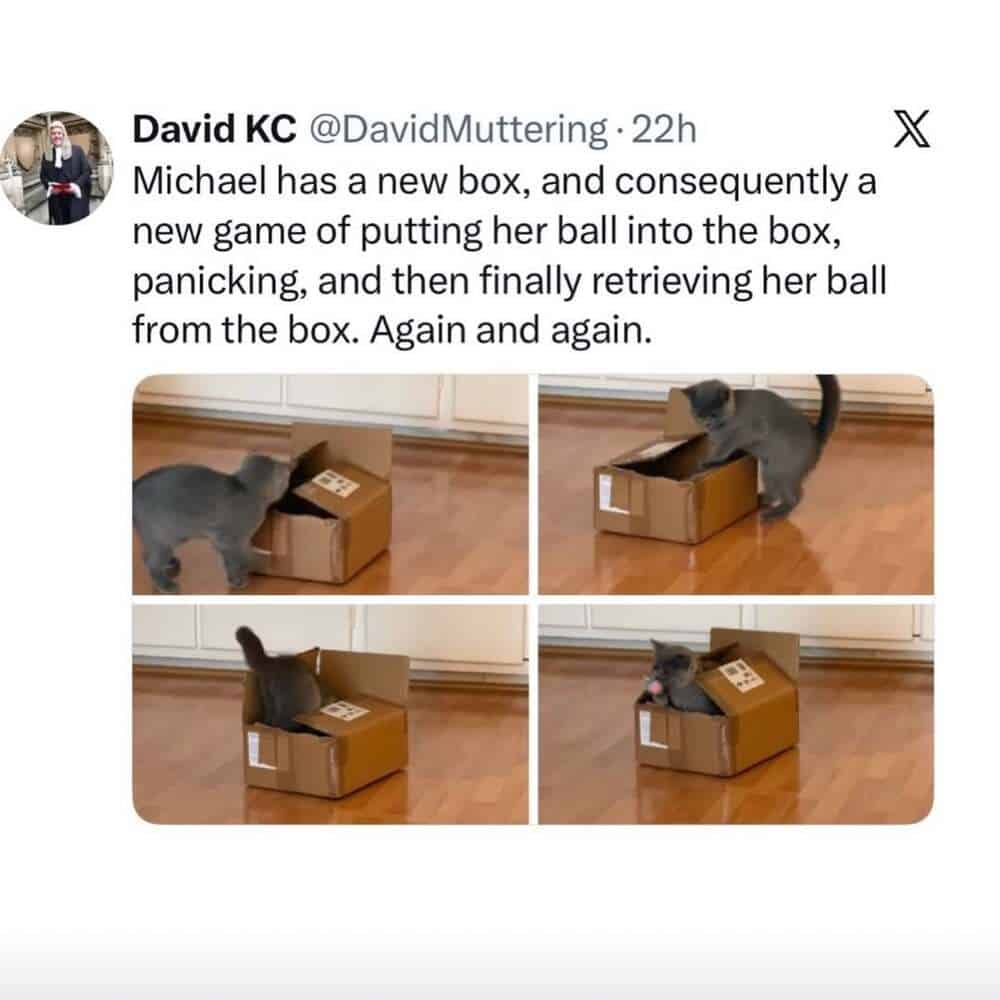Click the X logo icon
The height and width of the screenshot is (1000, 1000).
[911, 129]
